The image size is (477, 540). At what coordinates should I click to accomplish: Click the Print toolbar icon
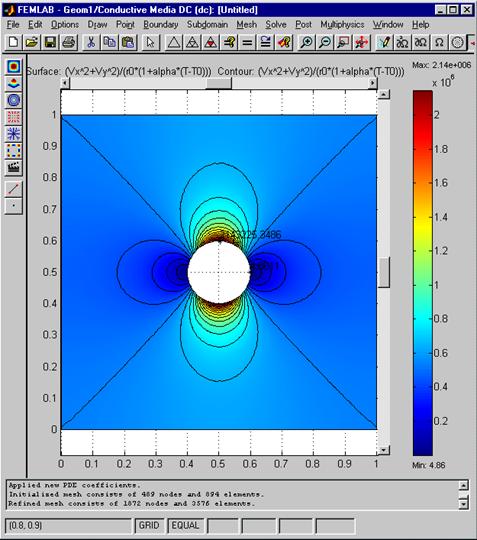click(x=69, y=42)
